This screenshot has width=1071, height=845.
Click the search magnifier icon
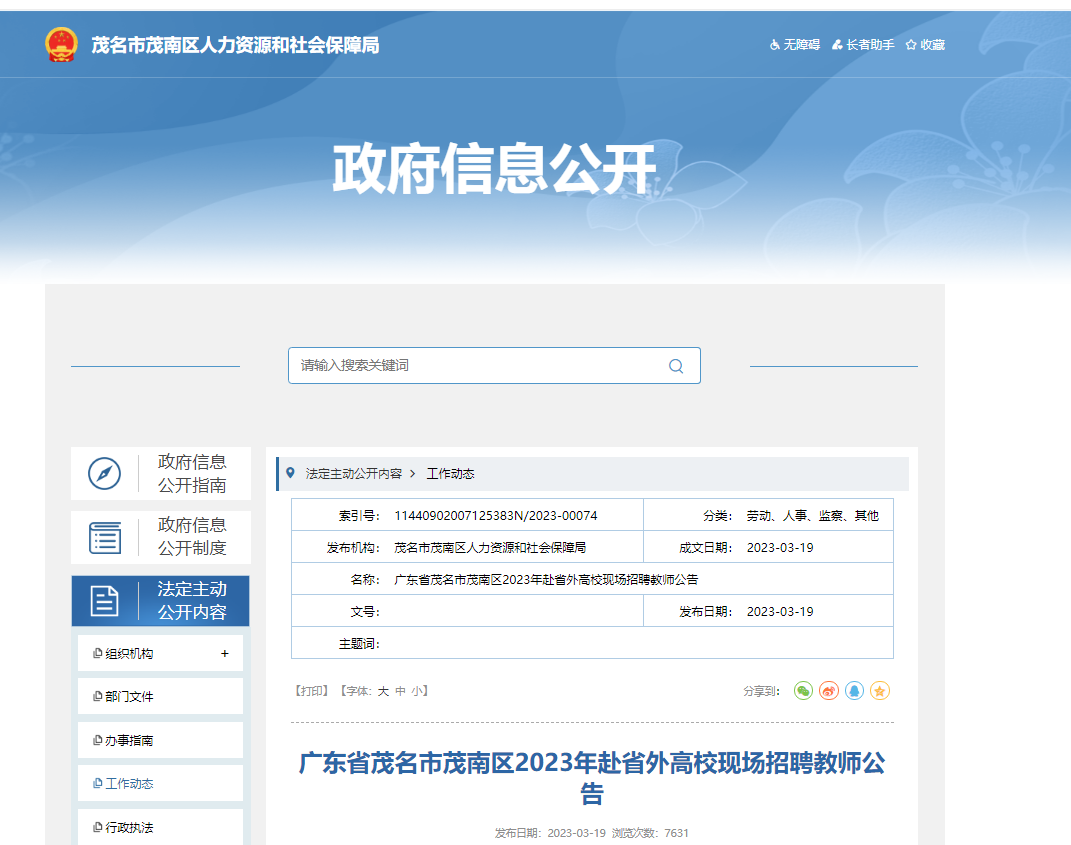point(676,366)
